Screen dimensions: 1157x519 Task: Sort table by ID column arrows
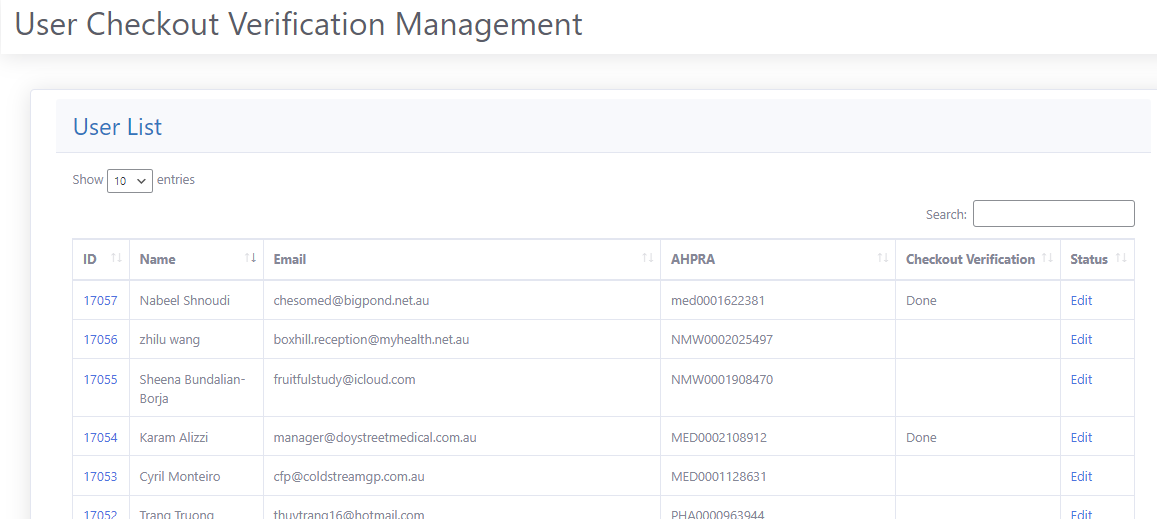(116, 259)
